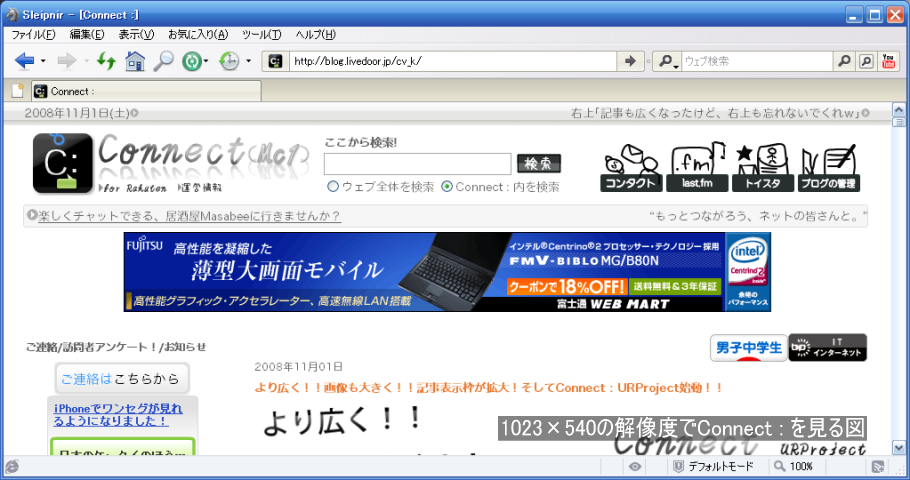Open the 編集(E) menu

87,35
